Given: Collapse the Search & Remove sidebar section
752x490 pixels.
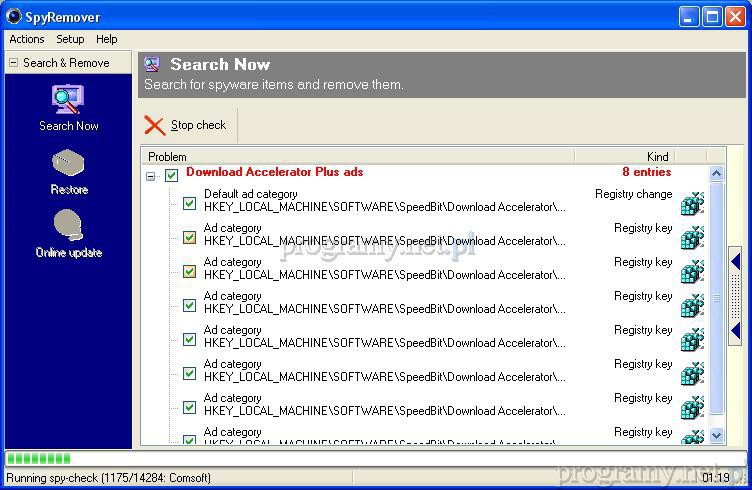Looking at the screenshot, I should 13,63.
